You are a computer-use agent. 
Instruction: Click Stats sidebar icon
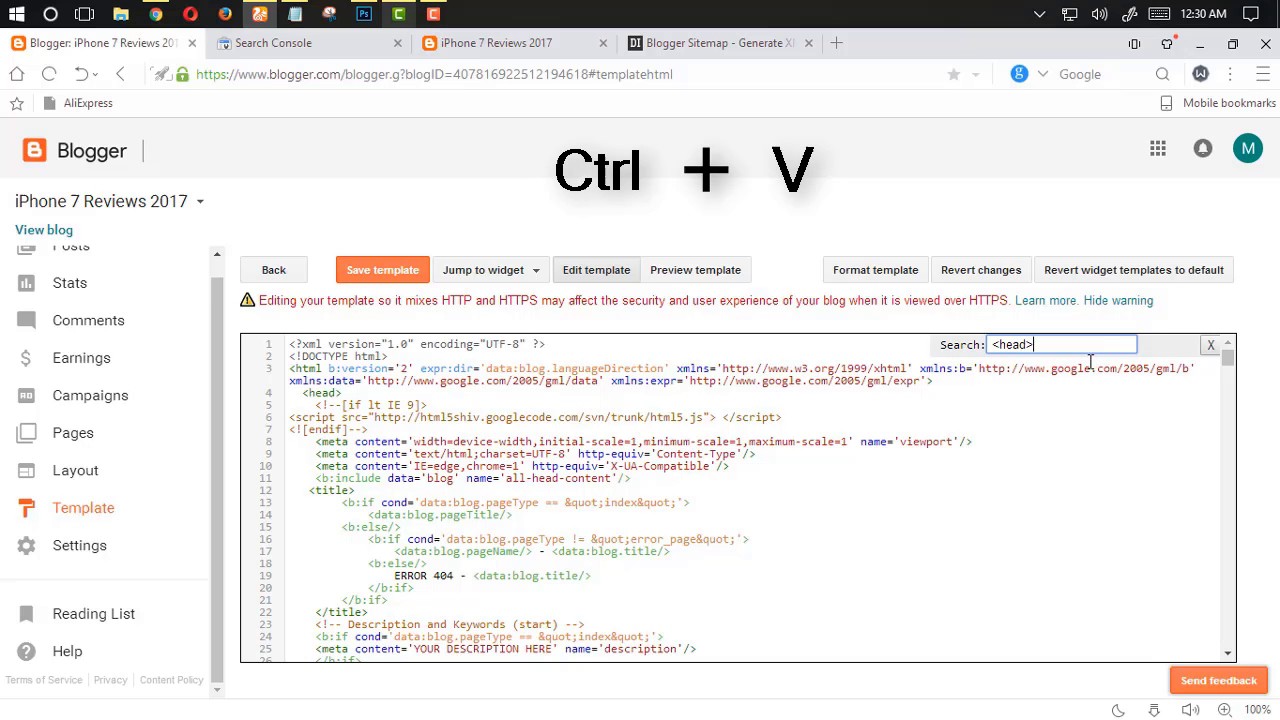pyautogui.click(x=27, y=283)
